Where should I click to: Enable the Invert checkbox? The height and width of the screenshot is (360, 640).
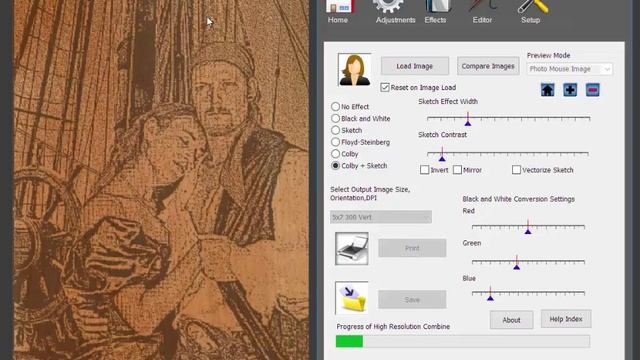[424, 170]
